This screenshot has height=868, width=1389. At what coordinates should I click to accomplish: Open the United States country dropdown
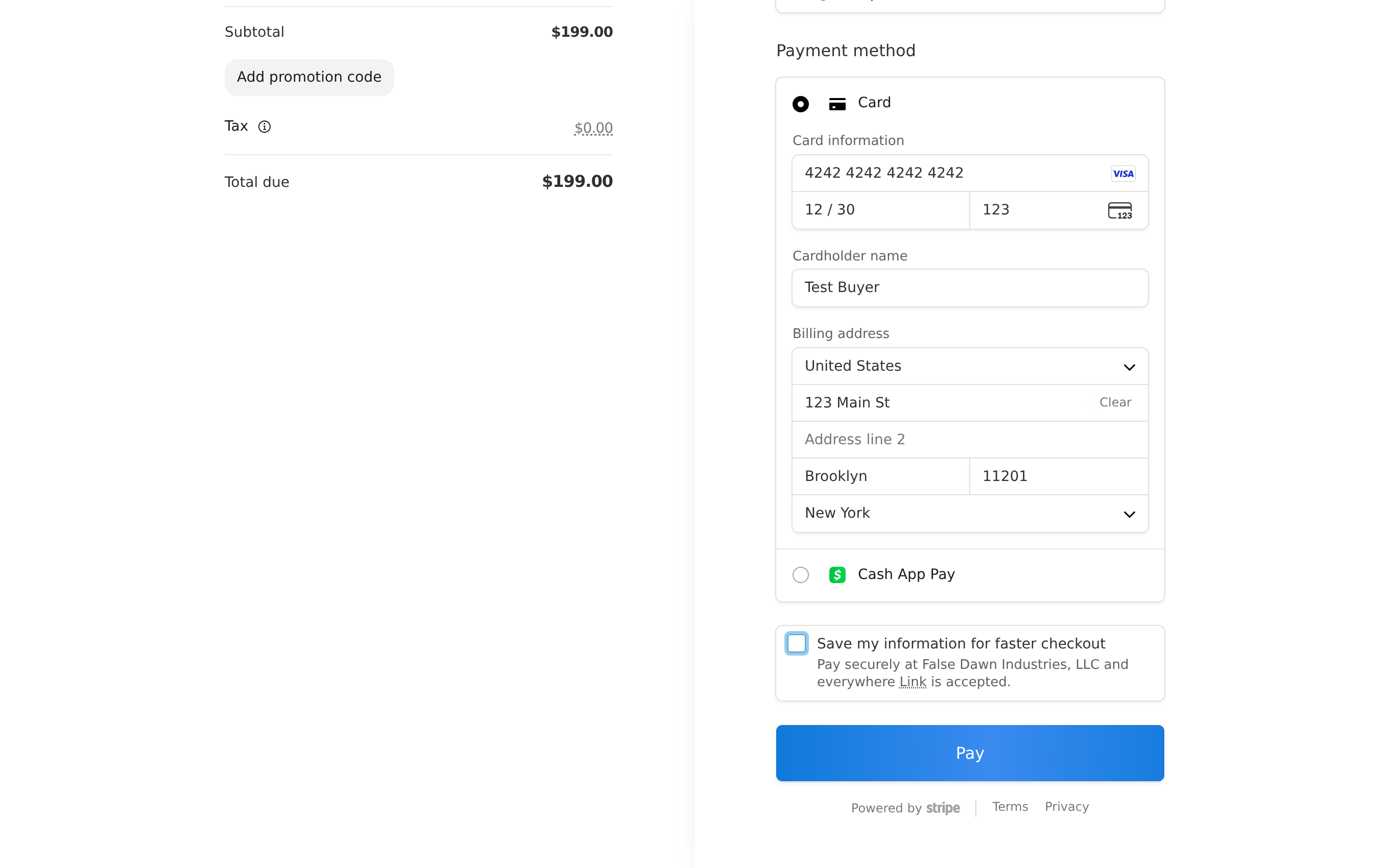click(970, 366)
